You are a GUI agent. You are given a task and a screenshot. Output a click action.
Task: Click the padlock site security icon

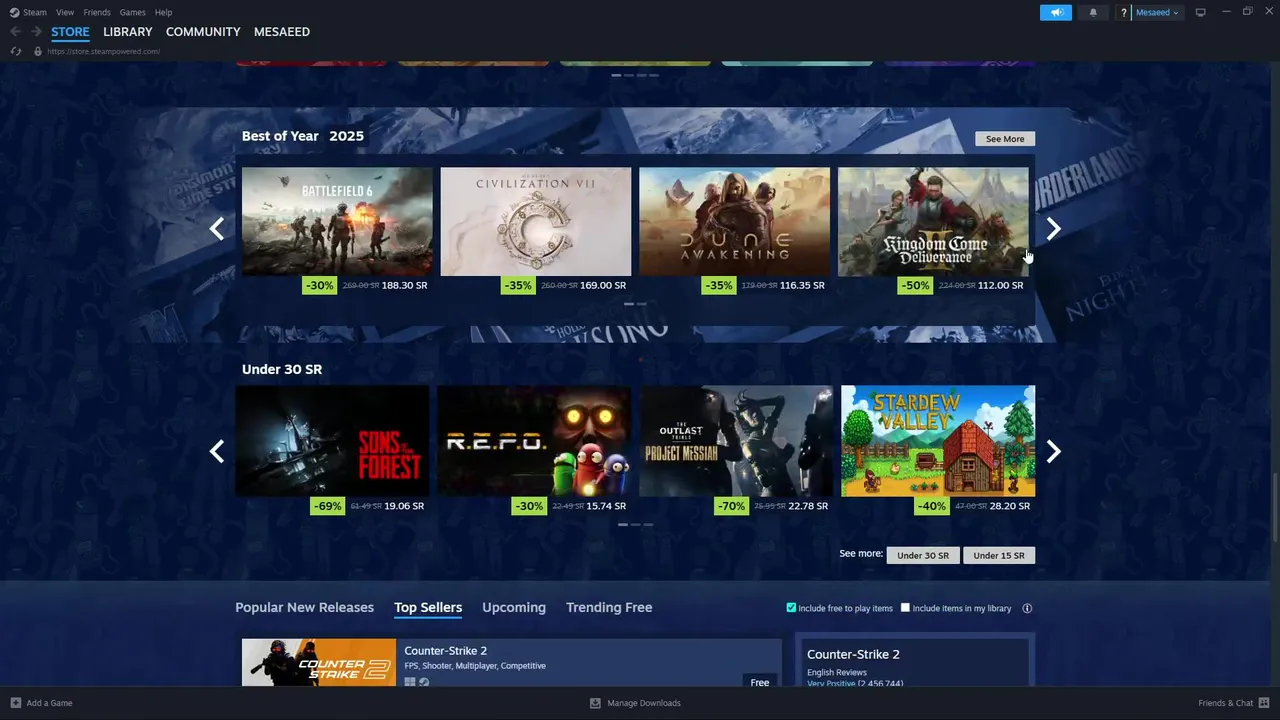click(38, 51)
